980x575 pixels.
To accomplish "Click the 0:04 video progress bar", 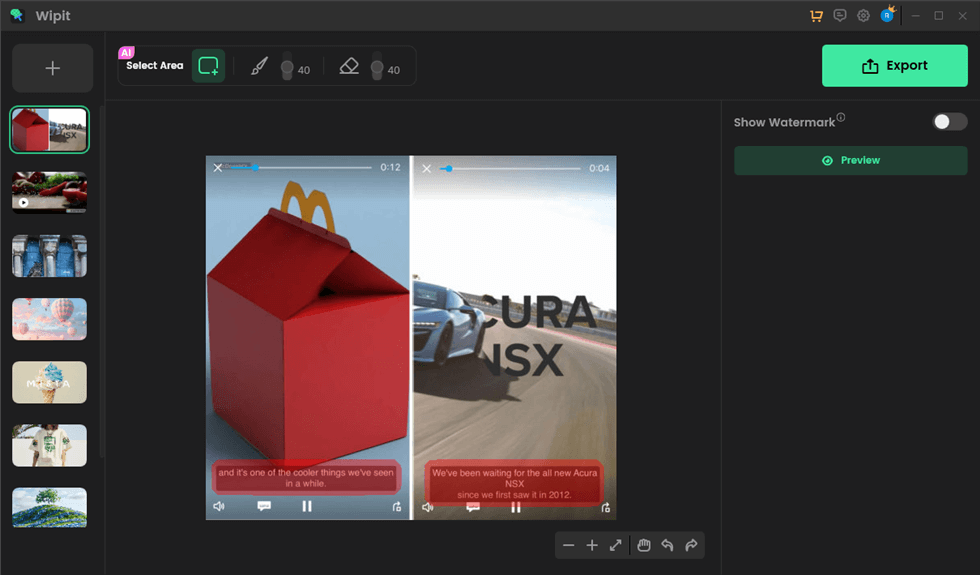I will click(511, 168).
